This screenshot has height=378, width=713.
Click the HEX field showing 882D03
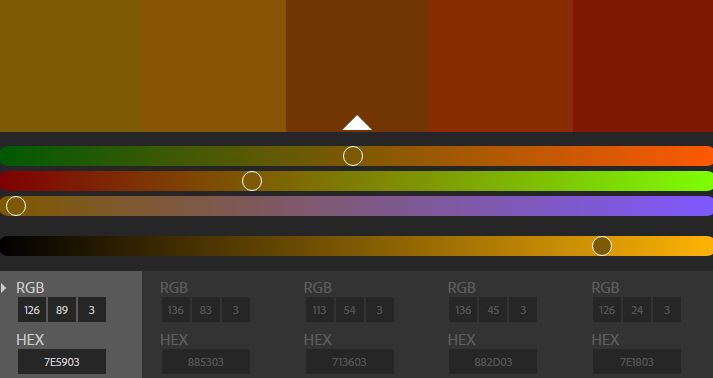point(493,362)
